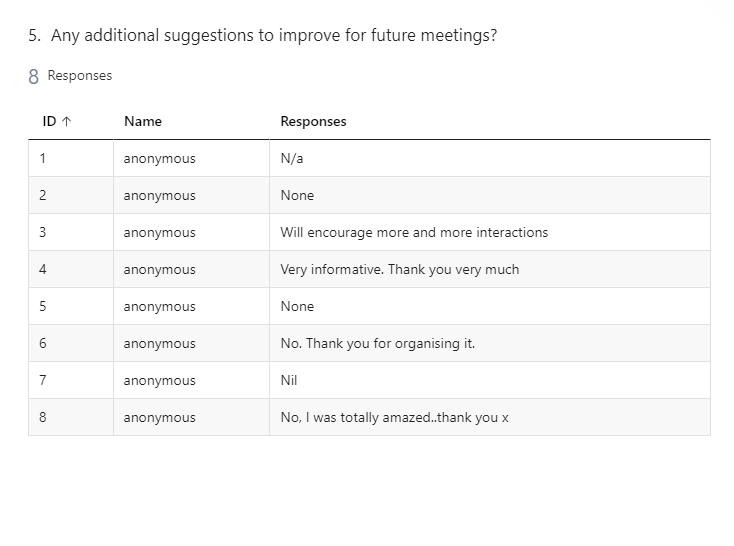Select the anonymous name in row 4
The height and width of the screenshot is (546, 734).
pyautogui.click(x=160, y=270)
